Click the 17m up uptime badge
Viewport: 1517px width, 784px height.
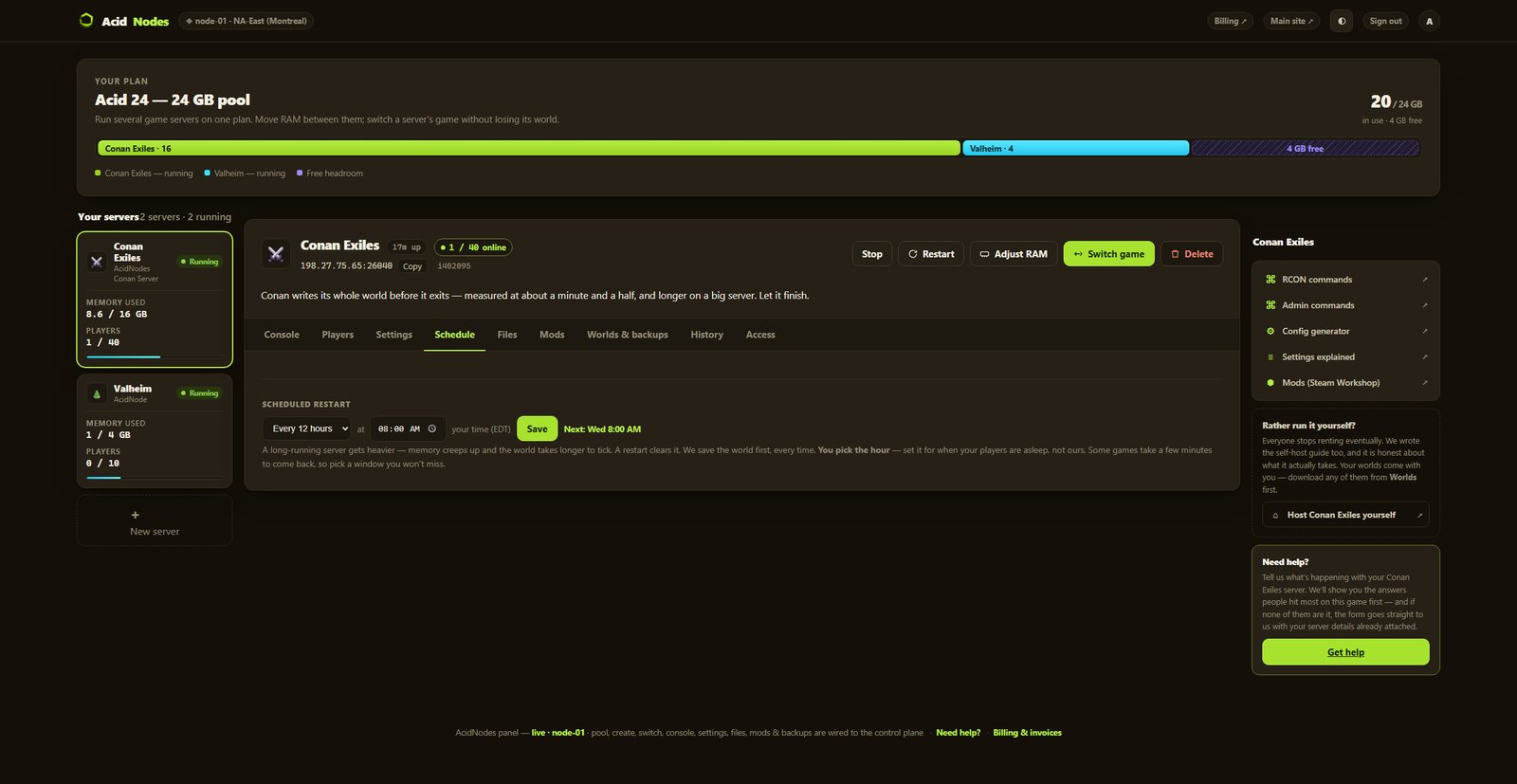coord(407,247)
